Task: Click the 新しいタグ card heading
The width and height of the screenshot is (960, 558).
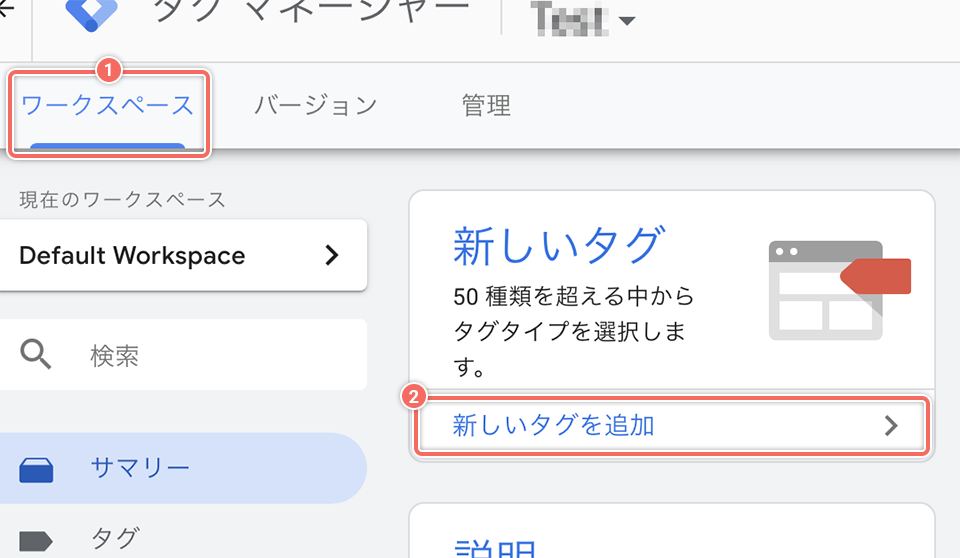Action: (558, 246)
